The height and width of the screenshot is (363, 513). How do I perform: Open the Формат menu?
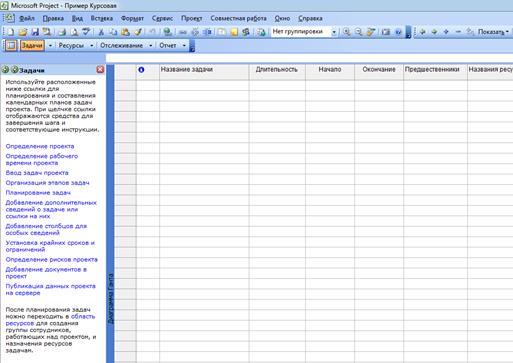[132, 18]
